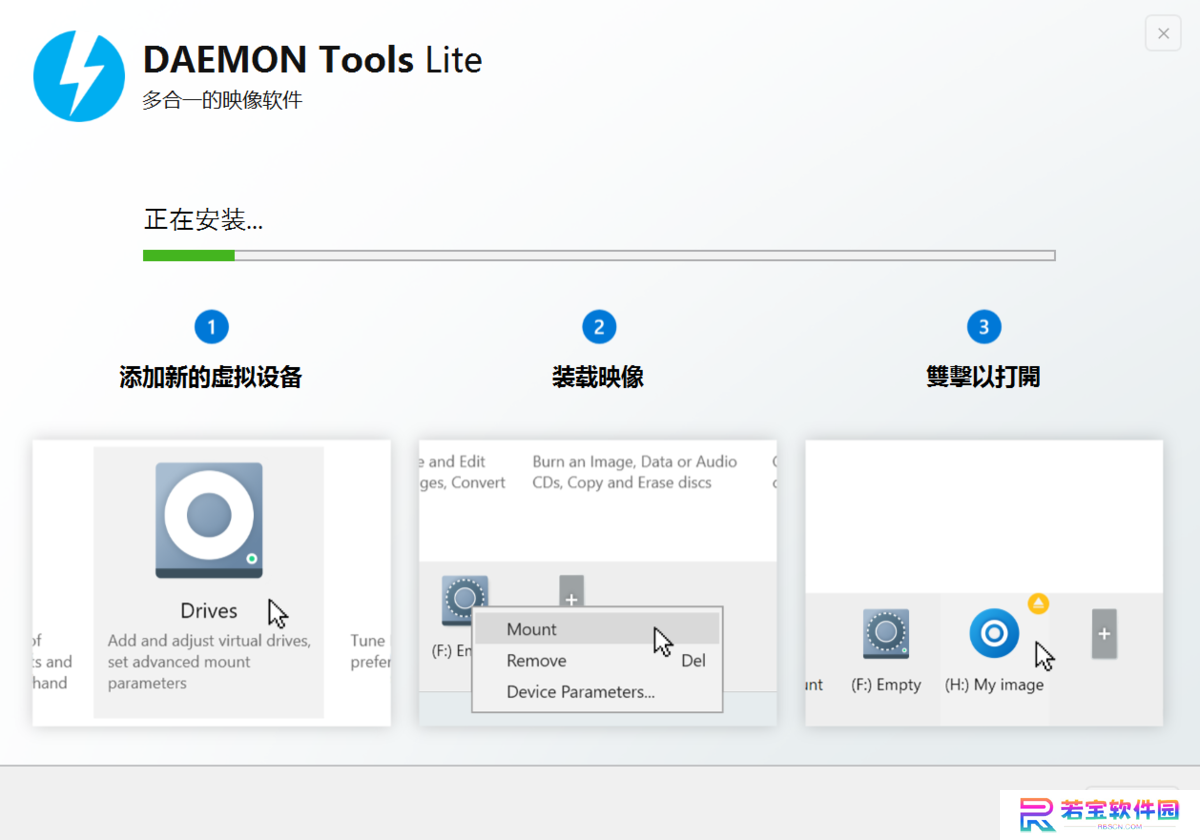This screenshot has width=1200, height=840.
Task: Click the step 1 virtual device thumbnail
Action: click(211, 583)
